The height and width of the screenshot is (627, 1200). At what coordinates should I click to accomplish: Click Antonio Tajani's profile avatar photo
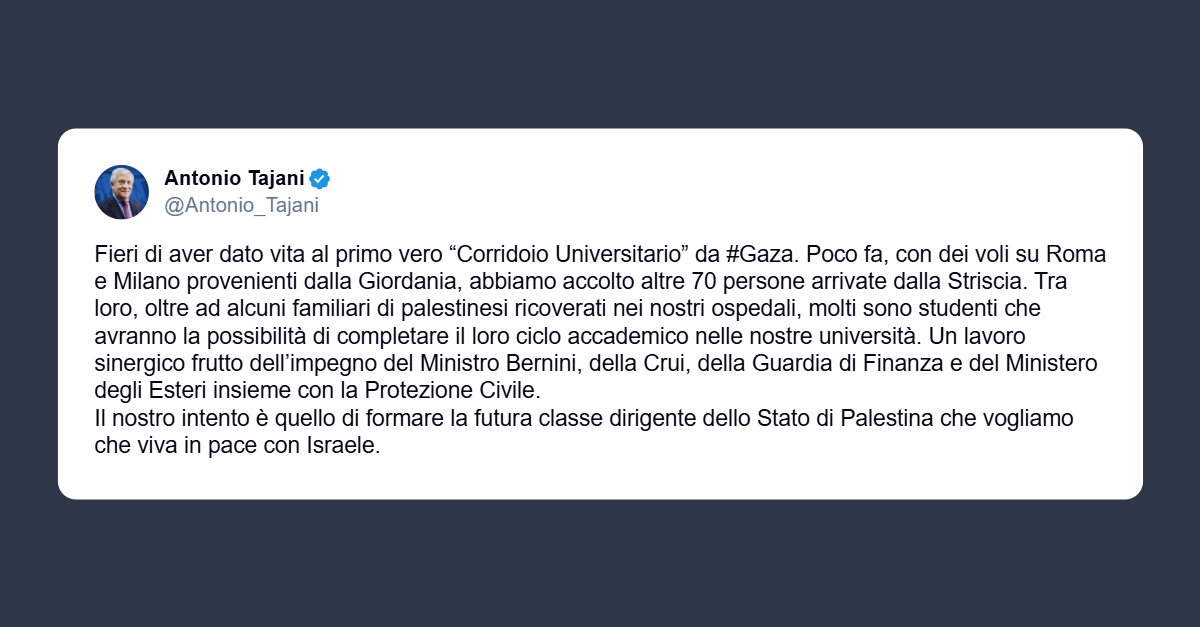click(x=122, y=192)
